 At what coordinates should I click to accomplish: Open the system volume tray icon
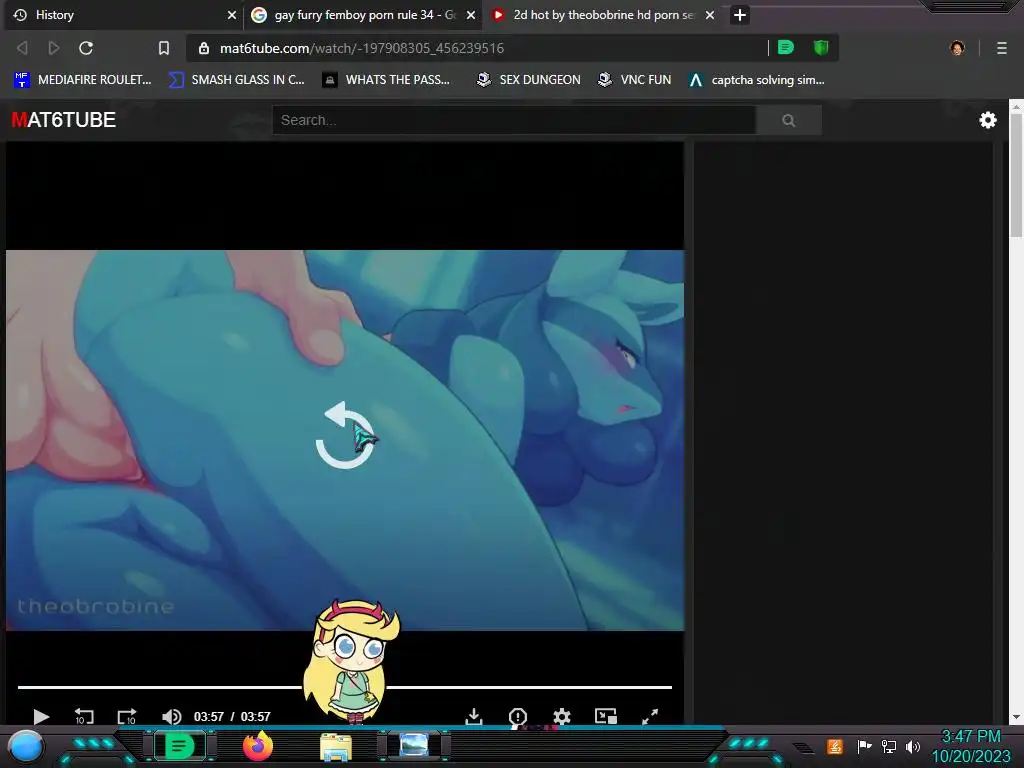(913, 746)
